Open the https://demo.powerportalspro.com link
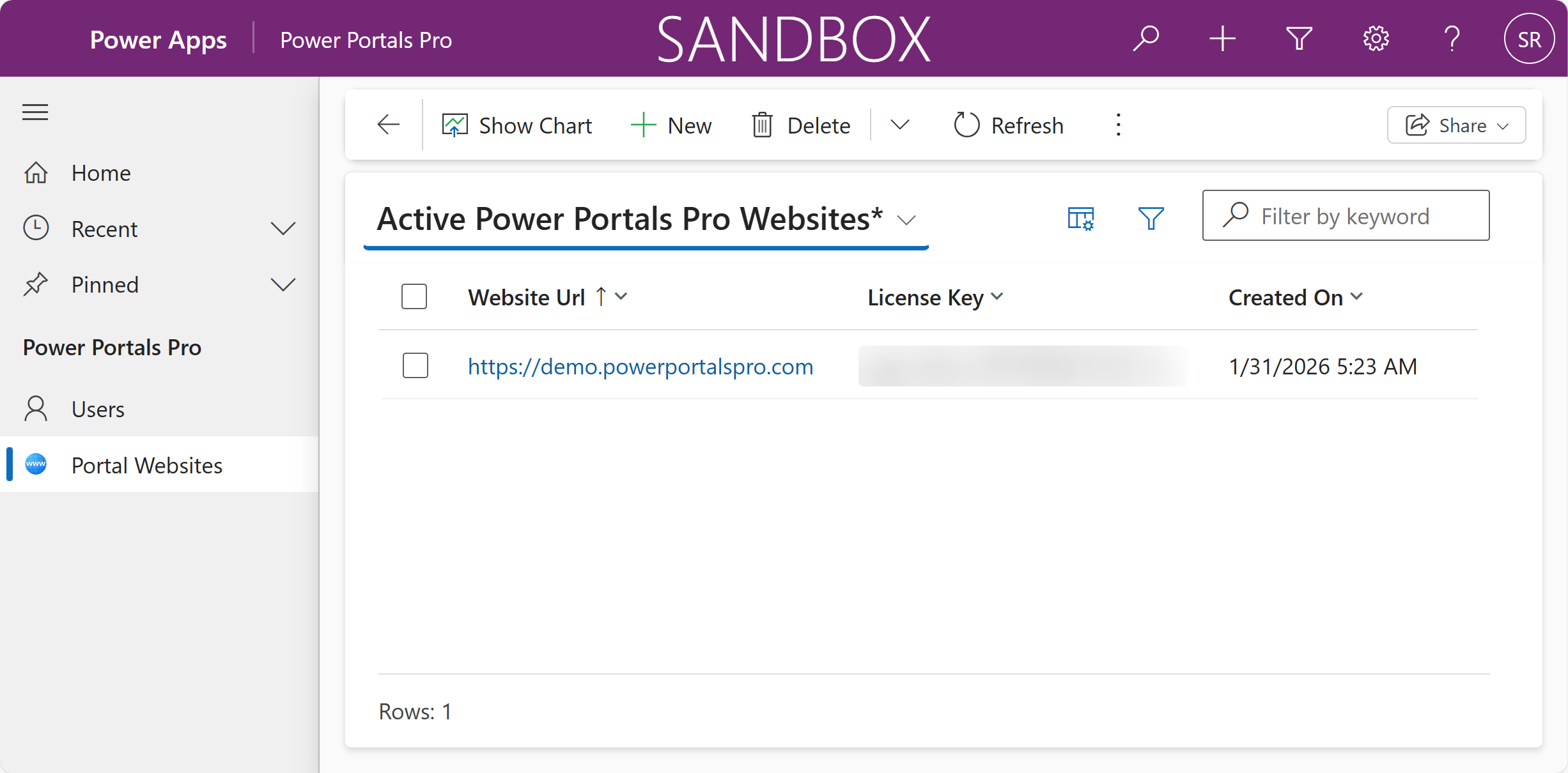Image resolution: width=1568 pixels, height=773 pixels. [x=640, y=367]
